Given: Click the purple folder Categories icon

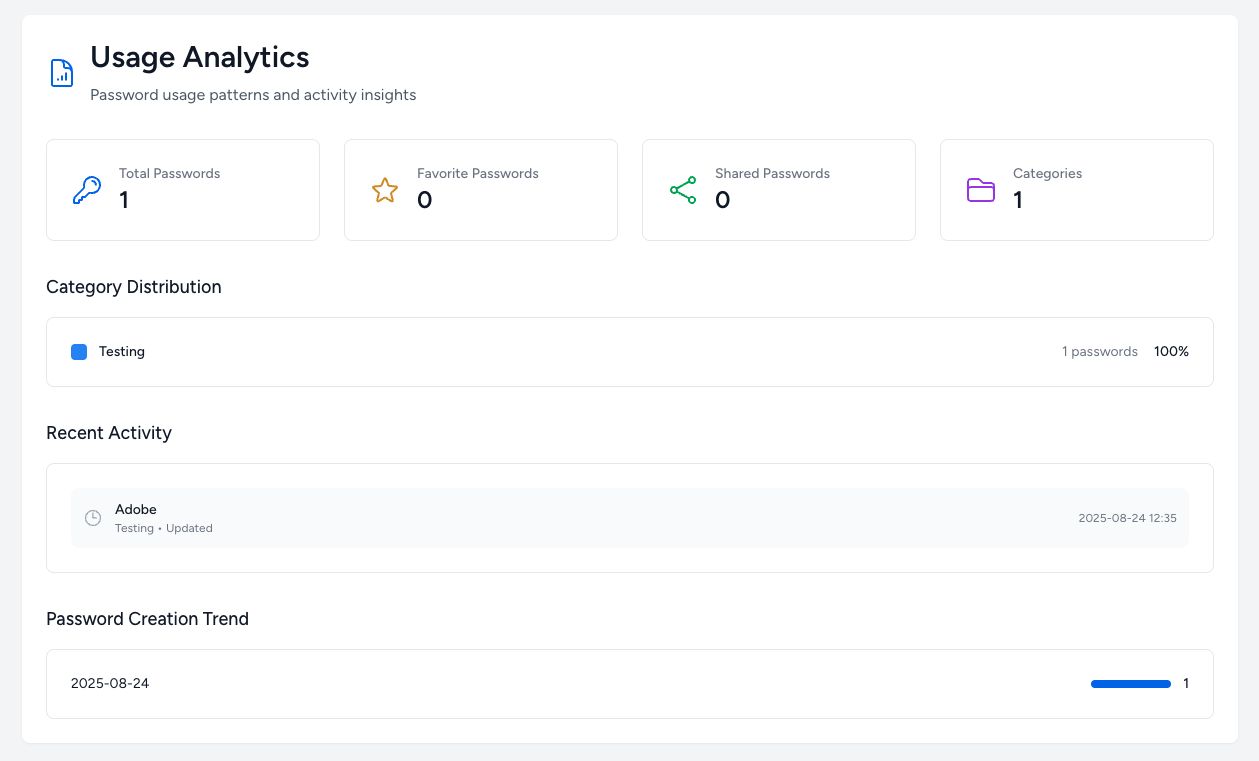Looking at the screenshot, I should click(x=981, y=190).
